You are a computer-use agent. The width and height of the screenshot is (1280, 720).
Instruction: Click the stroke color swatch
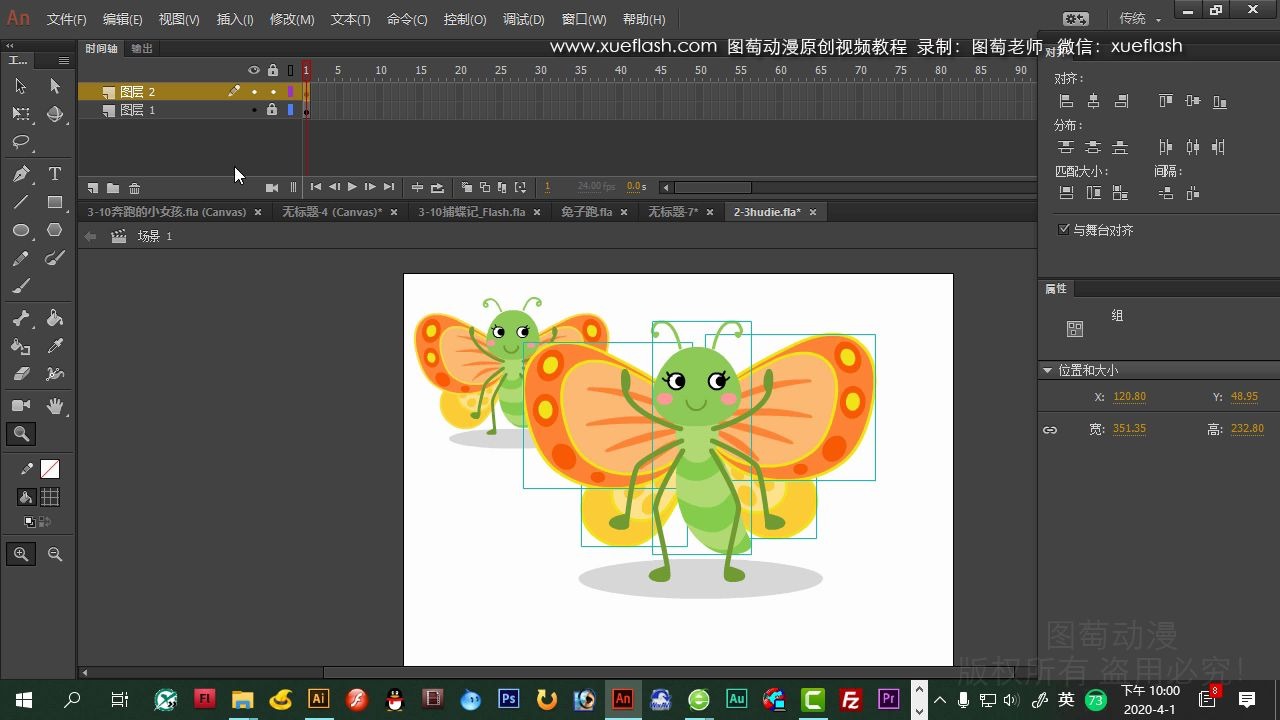click(x=49, y=469)
